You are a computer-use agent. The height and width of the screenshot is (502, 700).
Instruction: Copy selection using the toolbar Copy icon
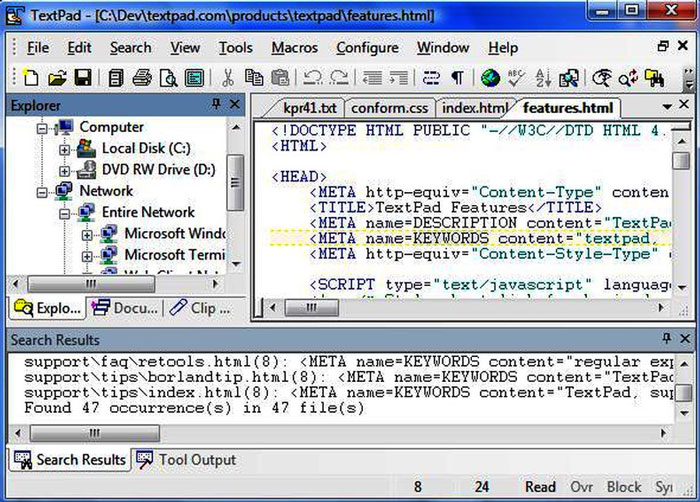click(254, 78)
